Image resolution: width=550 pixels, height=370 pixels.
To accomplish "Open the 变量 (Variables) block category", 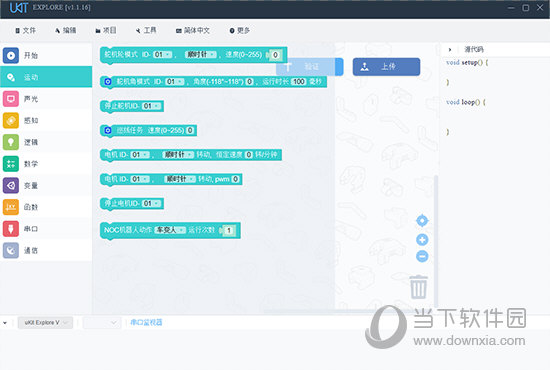I will [46, 185].
